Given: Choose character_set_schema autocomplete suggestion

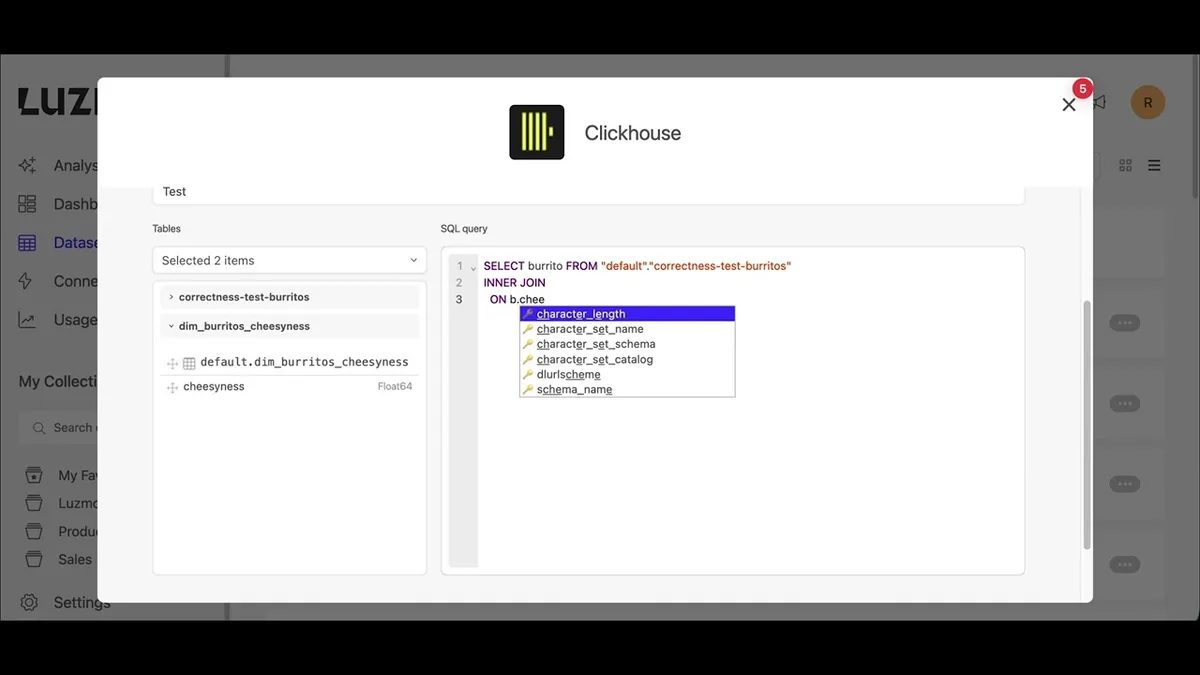Looking at the screenshot, I should tap(627, 344).
